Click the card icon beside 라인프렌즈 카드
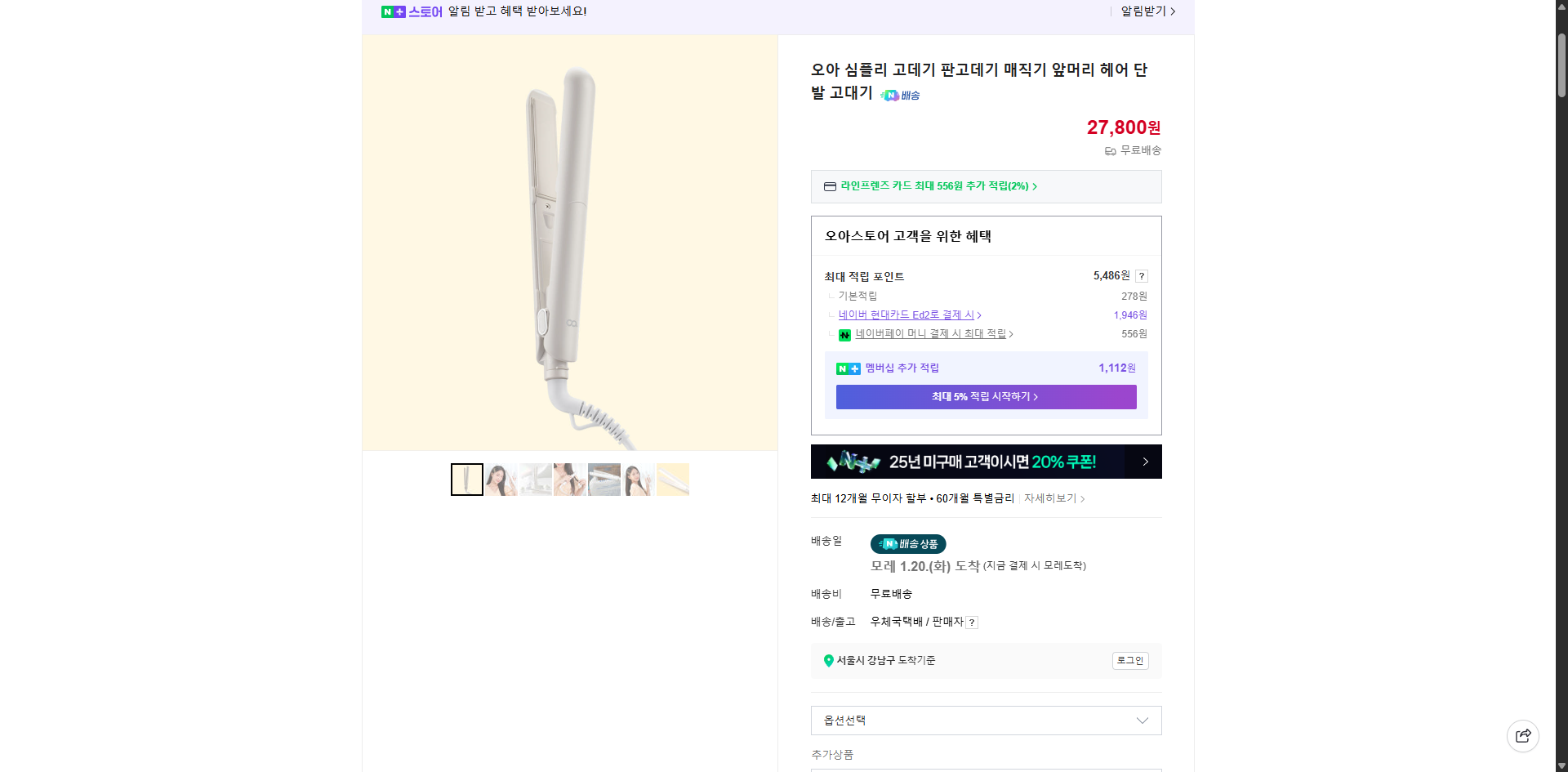Image resolution: width=1568 pixels, height=772 pixels. [830, 186]
